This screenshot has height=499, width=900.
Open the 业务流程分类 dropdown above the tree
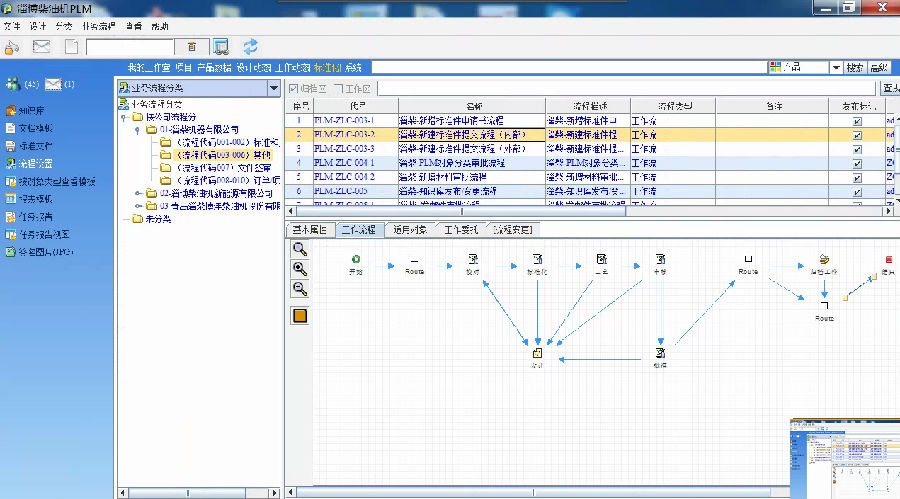(x=274, y=88)
